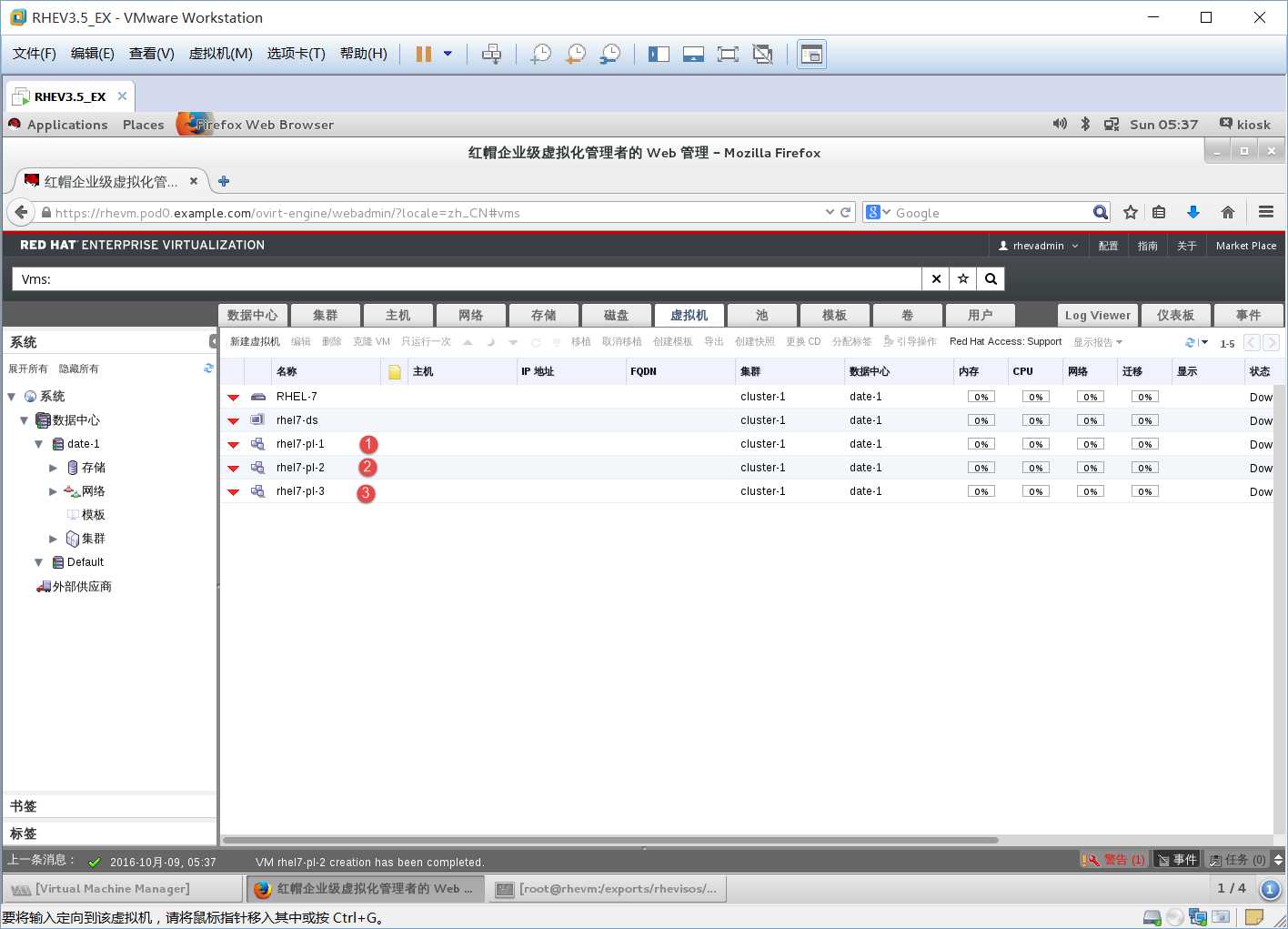Toggle VMware thumbnail bar icon

click(693, 55)
